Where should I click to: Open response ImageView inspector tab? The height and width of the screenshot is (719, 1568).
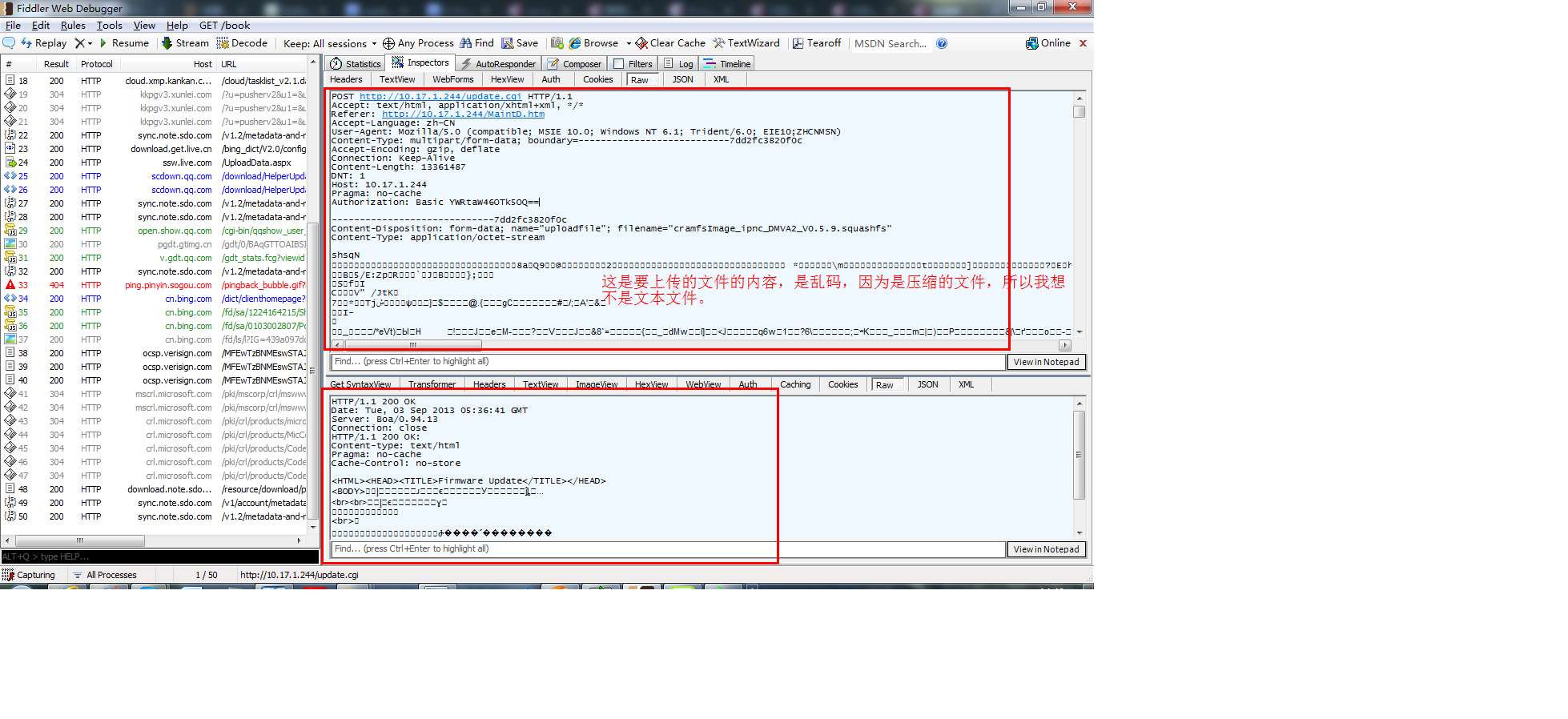click(597, 384)
